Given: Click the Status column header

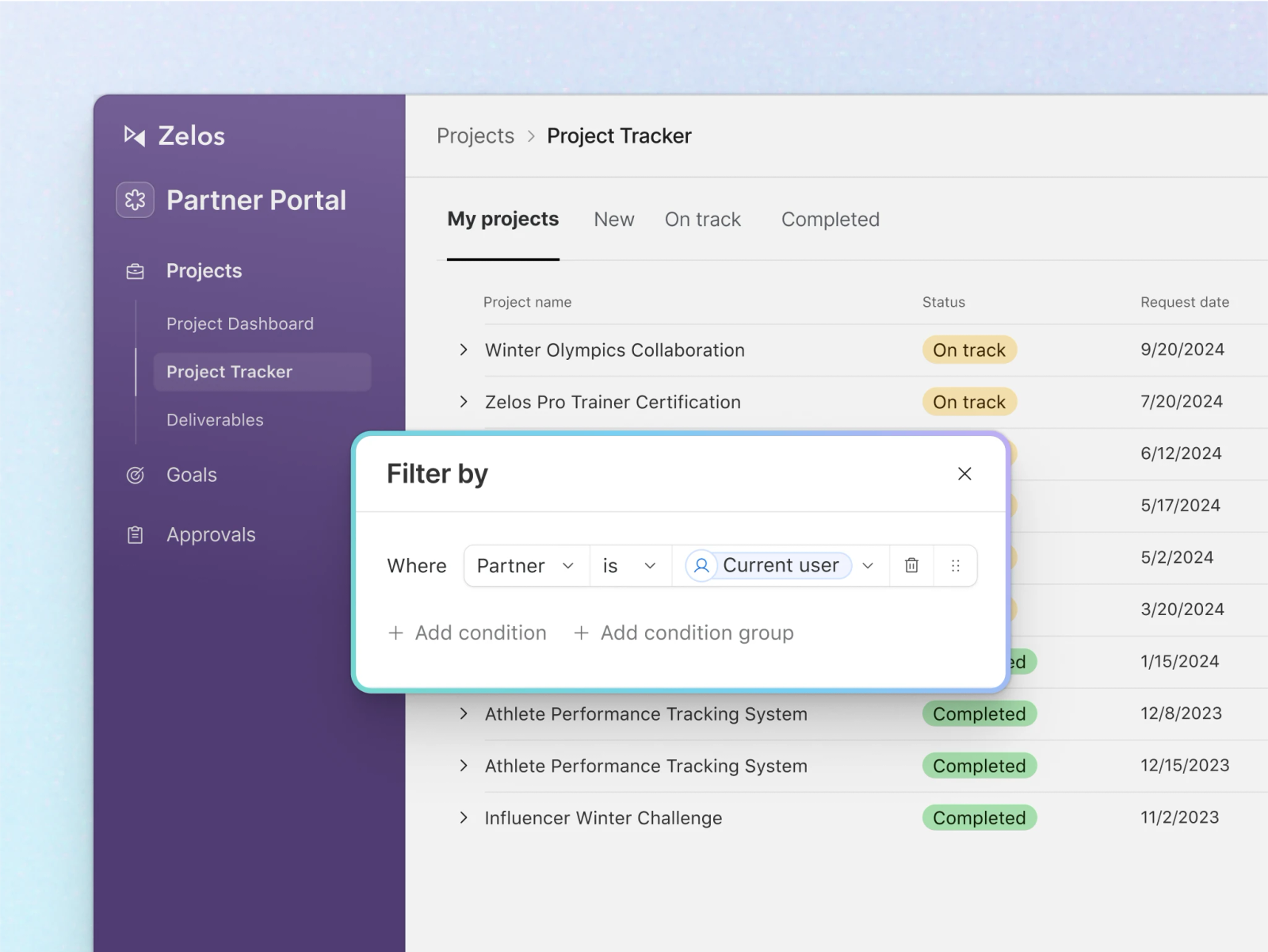Looking at the screenshot, I should point(944,302).
